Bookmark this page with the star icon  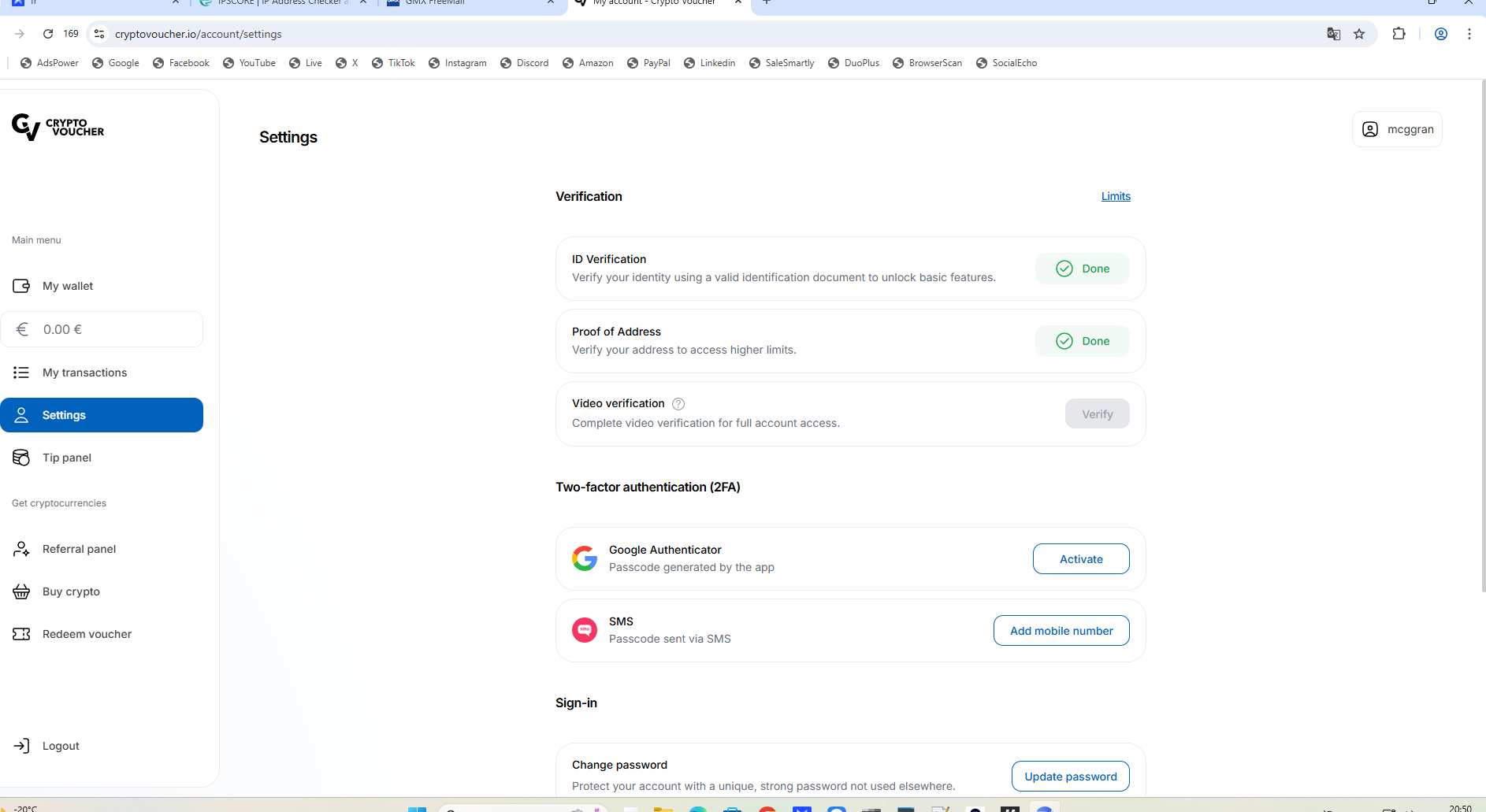tap(1359, 34)
